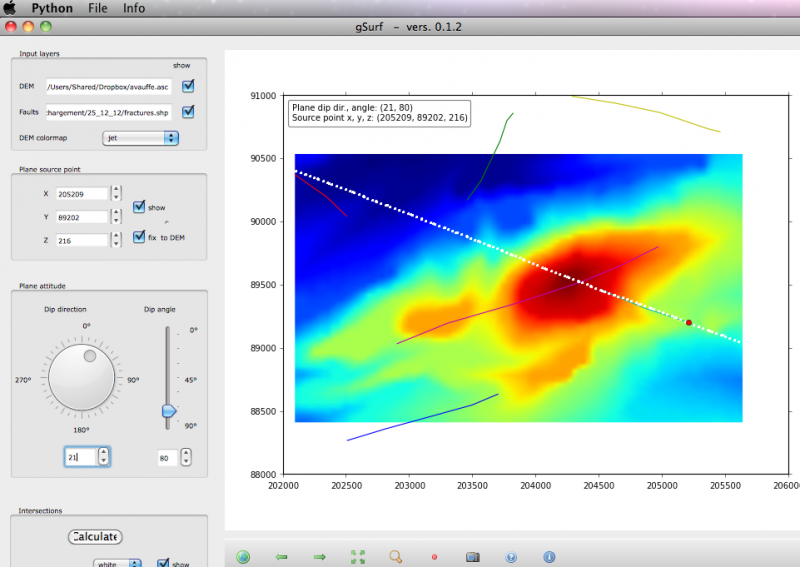Open the DEM colormap 'jet' dropdown
The width and height of the screenshot is (800, 567).
coord(140,137)
